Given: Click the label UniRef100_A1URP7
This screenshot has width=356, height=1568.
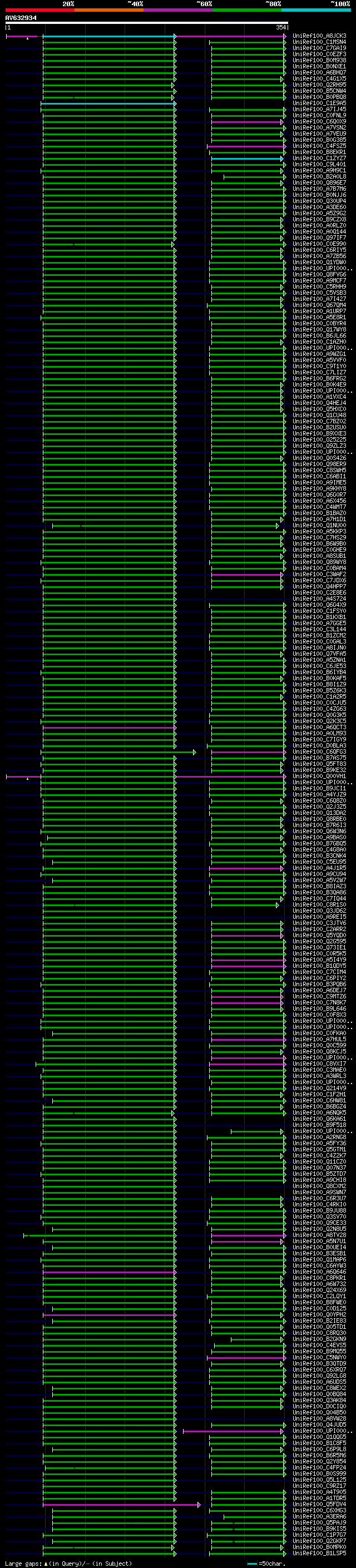Looking at the screenshot, I should pyautogui.click(x=319, y=311).
